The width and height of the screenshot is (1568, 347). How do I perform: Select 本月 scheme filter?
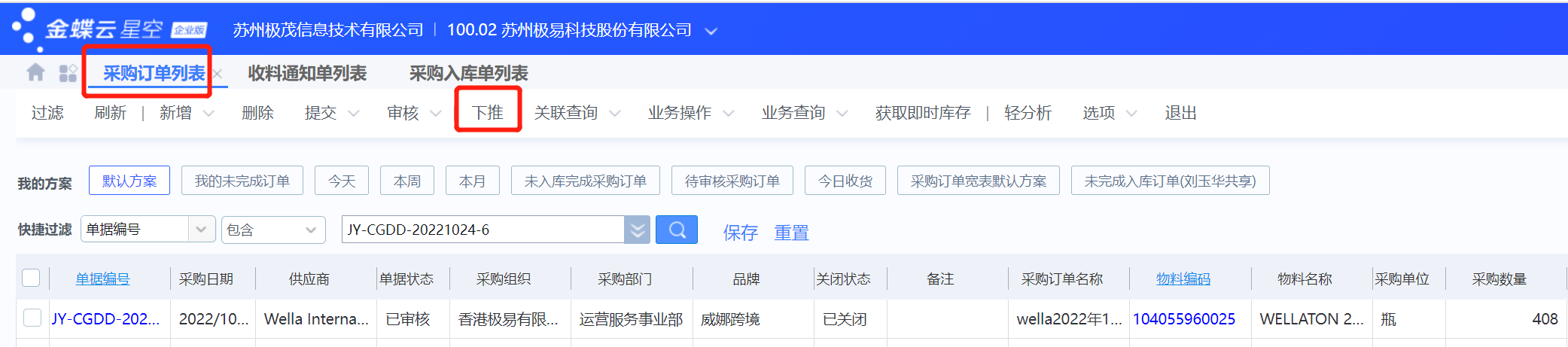coord(473,181)
